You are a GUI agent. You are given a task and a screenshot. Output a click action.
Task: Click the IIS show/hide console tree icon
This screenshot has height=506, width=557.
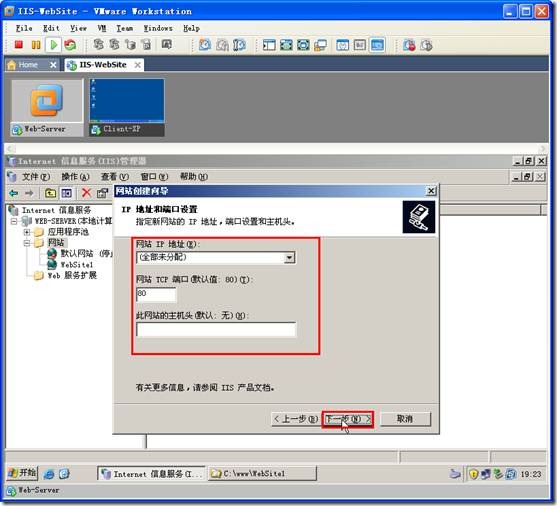click(66, 193)
